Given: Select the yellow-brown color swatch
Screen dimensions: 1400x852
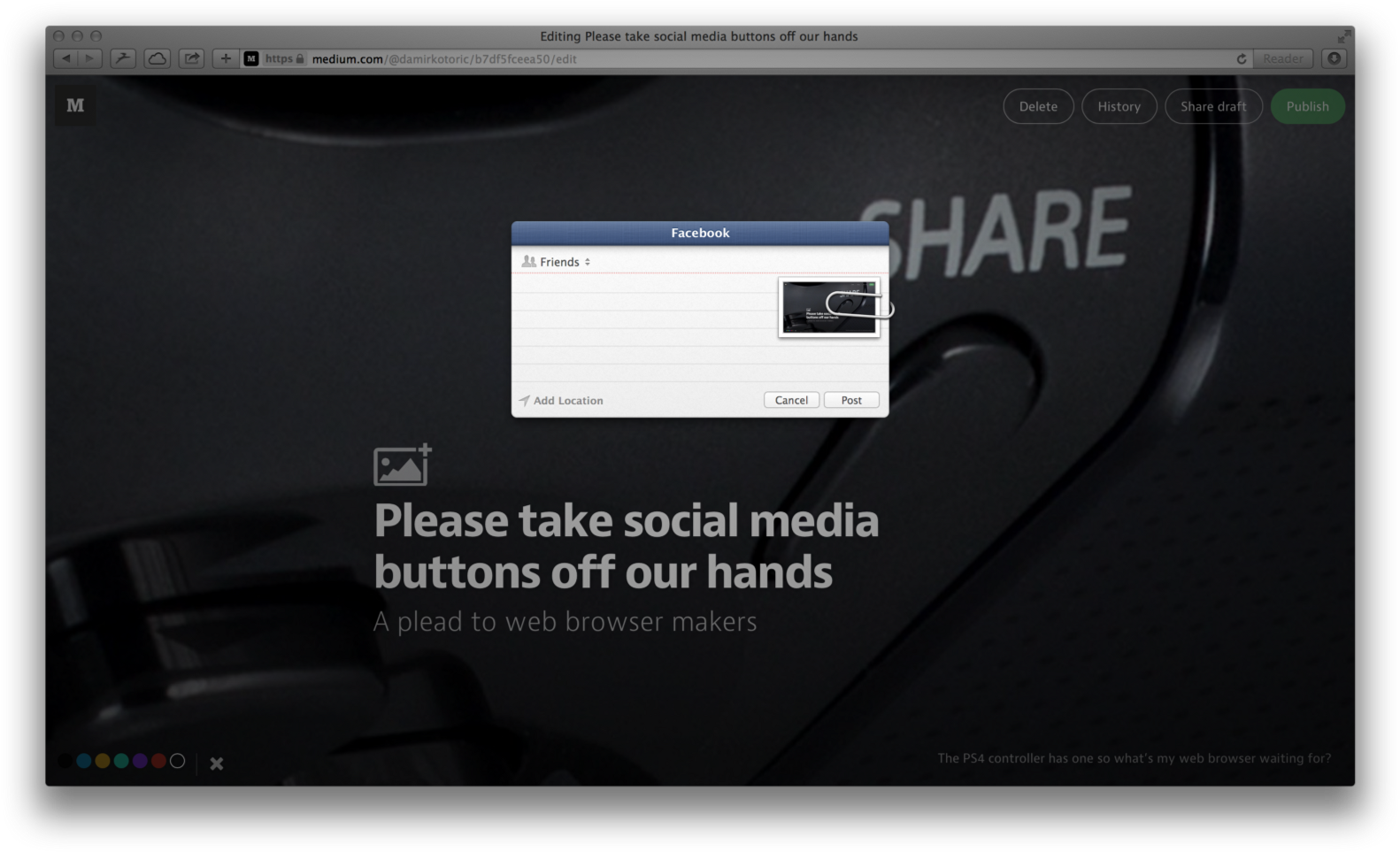Looking at the screenshot, I should click(x=103, y=761).
